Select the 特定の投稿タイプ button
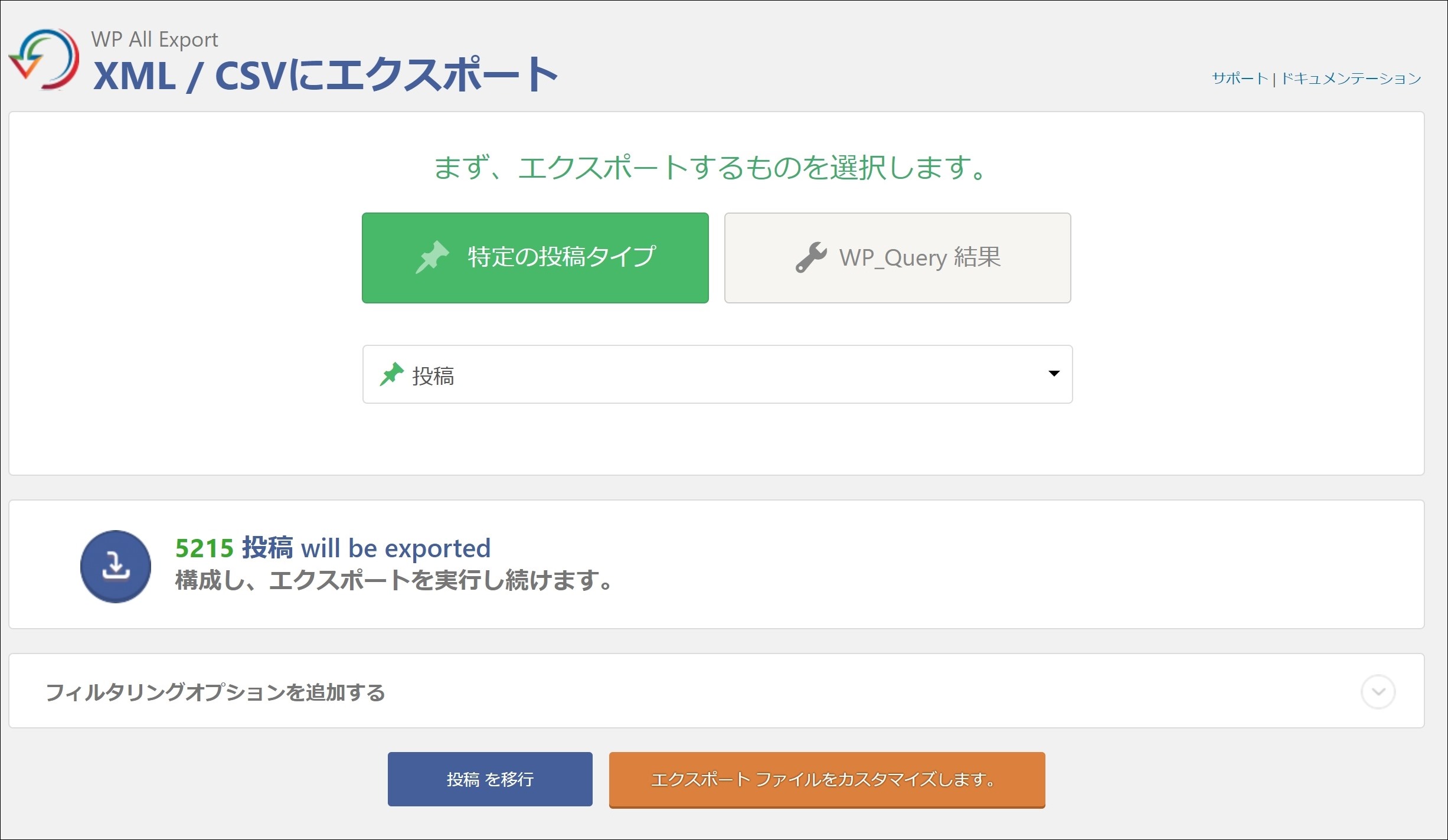Image resolution: width=1448 pixels, height=840 pixels. tap(535, 258)
